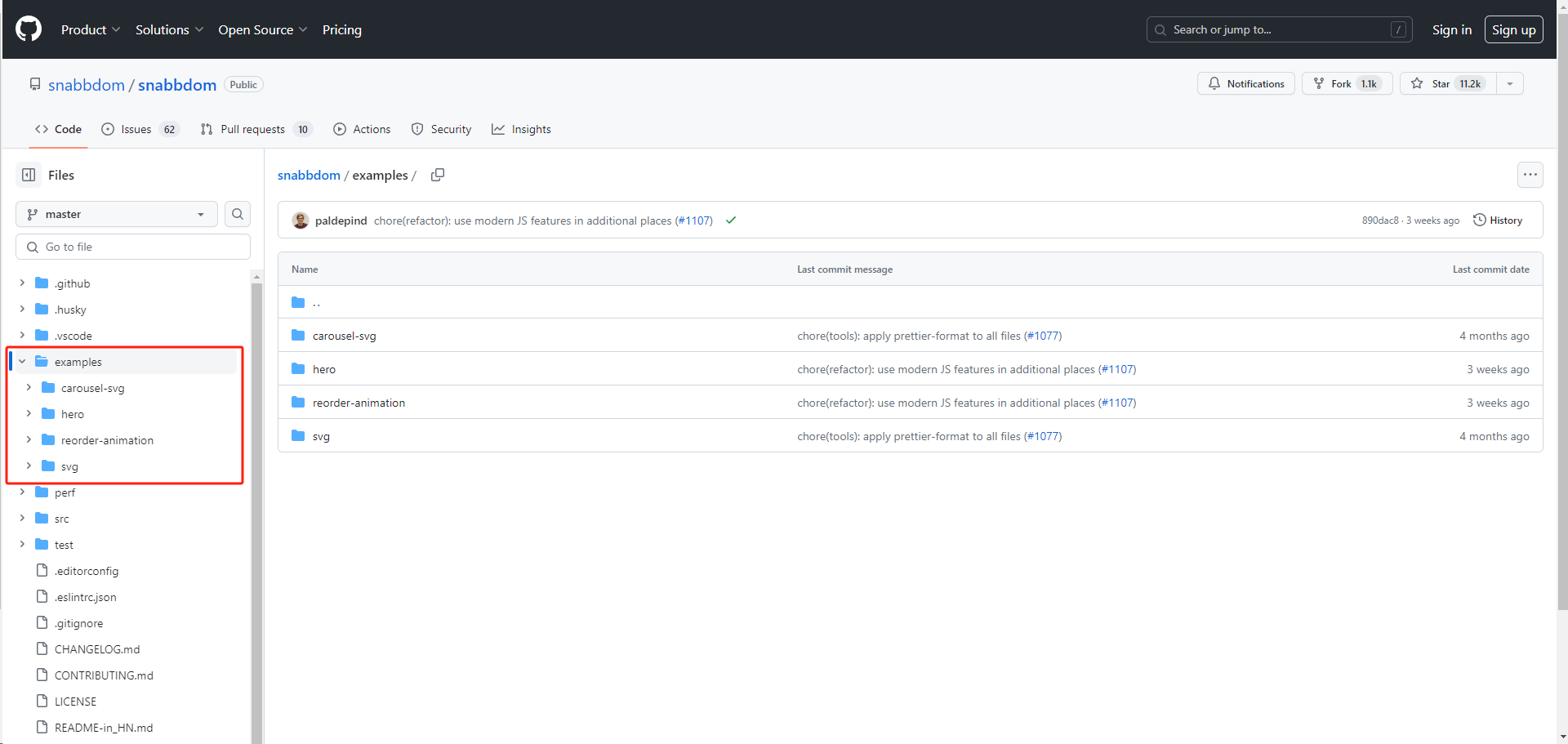Click the paldepind author name
The image size is (1568, 744).
coord(341,221)
